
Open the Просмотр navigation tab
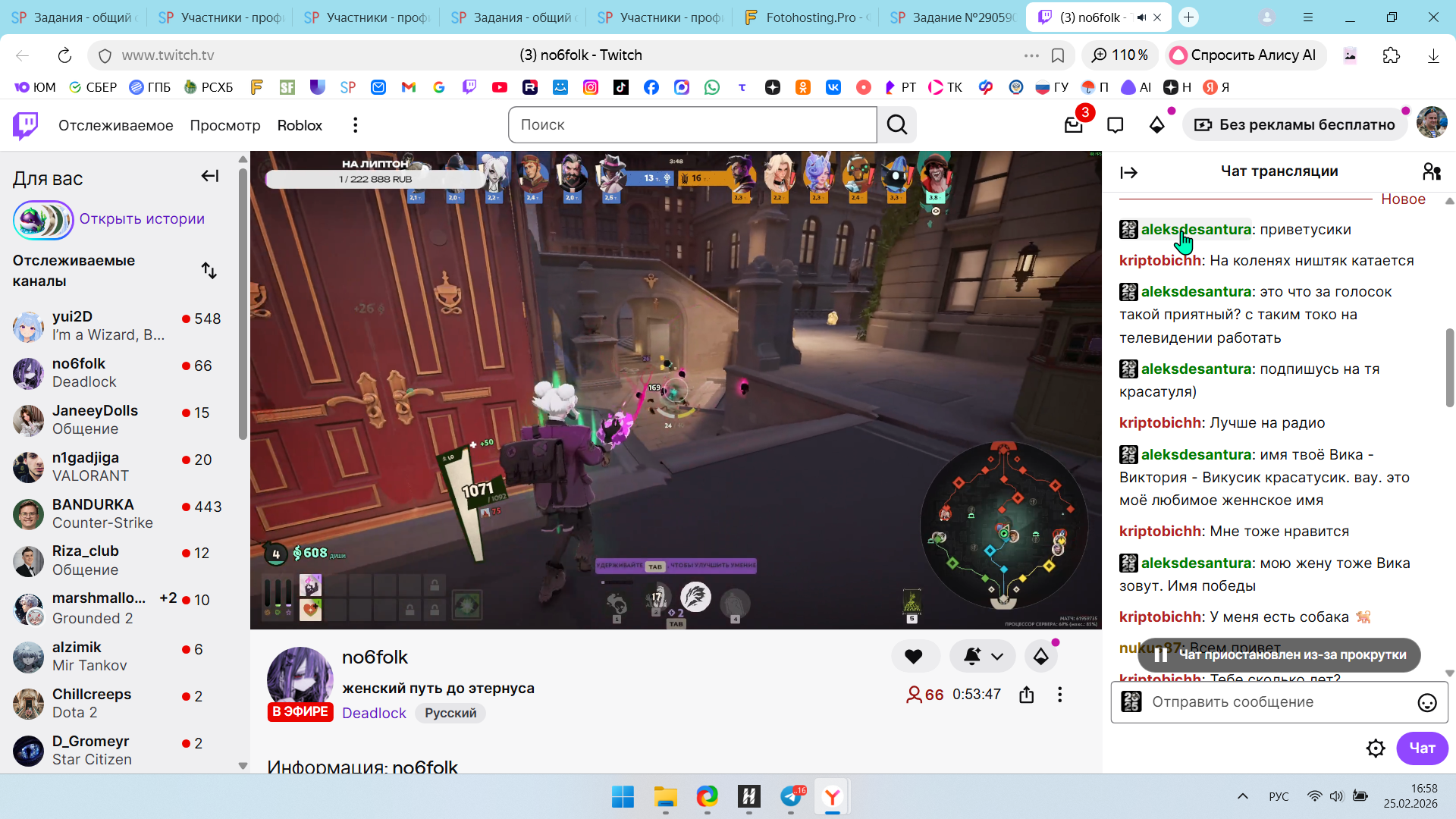point(224,125)
